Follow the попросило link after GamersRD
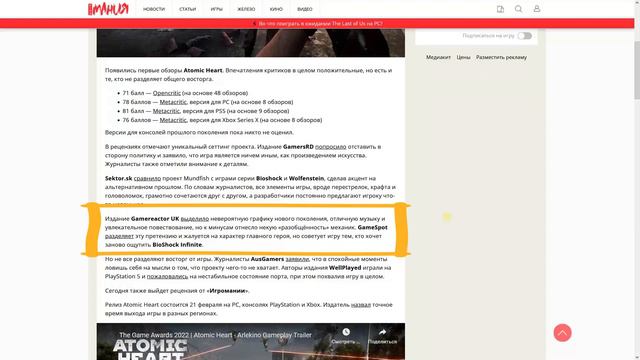This screenshot has height=360, width=640. (x=331, y=147)
